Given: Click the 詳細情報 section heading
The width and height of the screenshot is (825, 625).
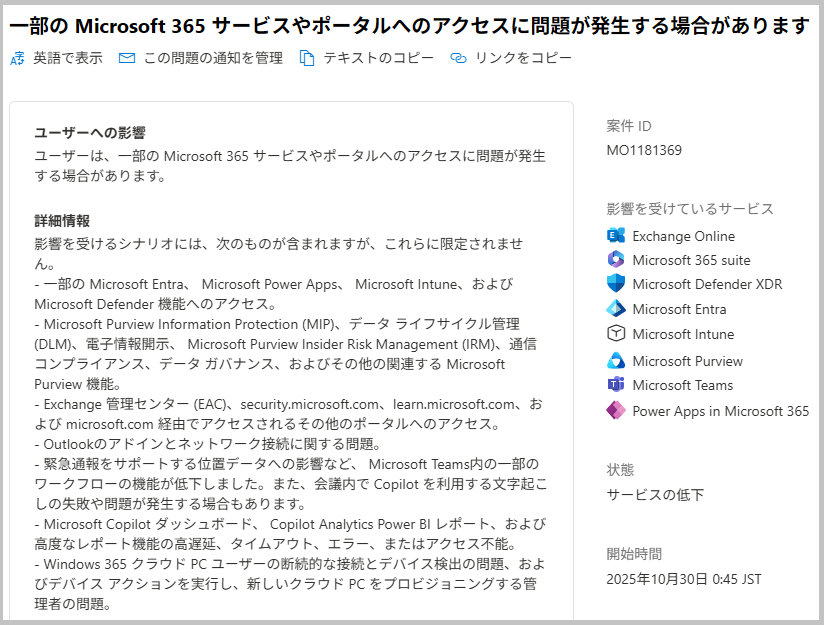Looking at the screenshot, I should tap(62, 221).
